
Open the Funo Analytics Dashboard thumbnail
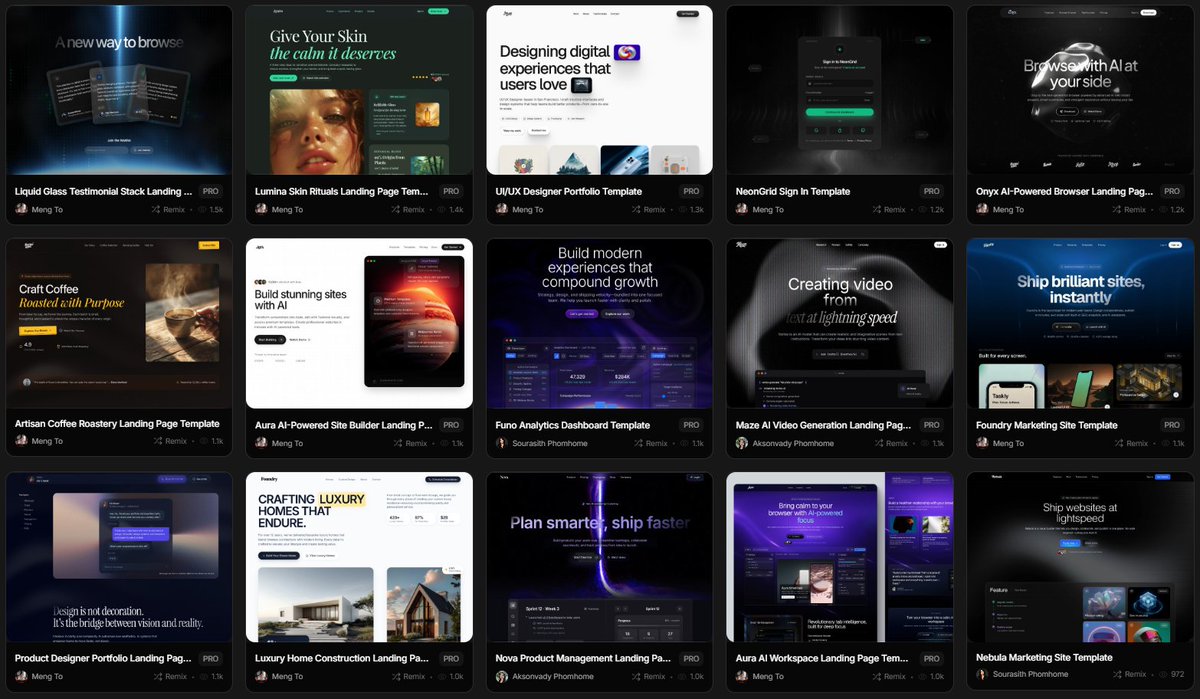600,323
